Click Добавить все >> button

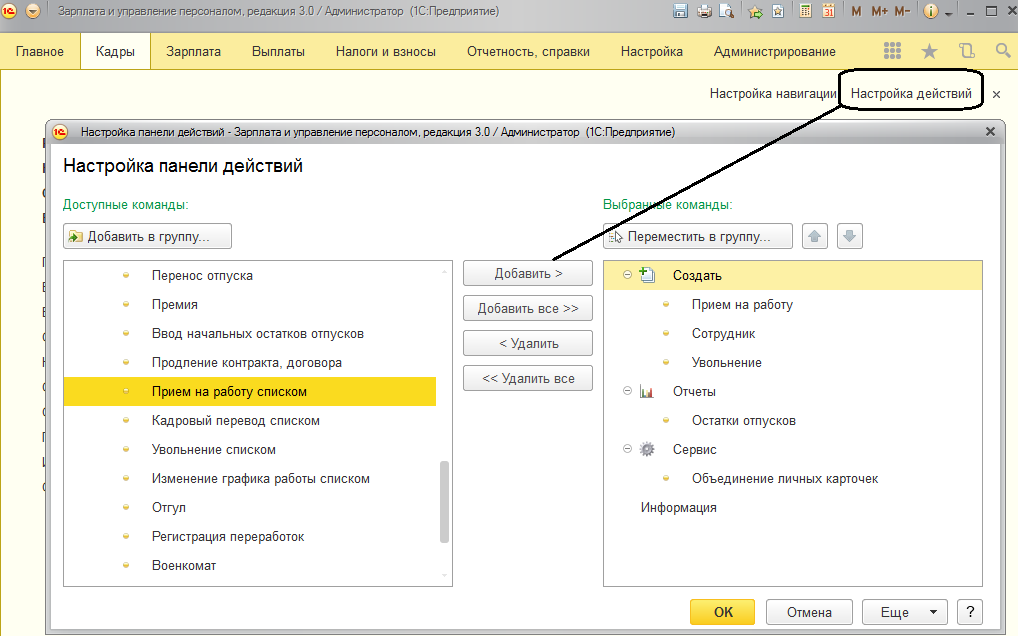point(528,308)
